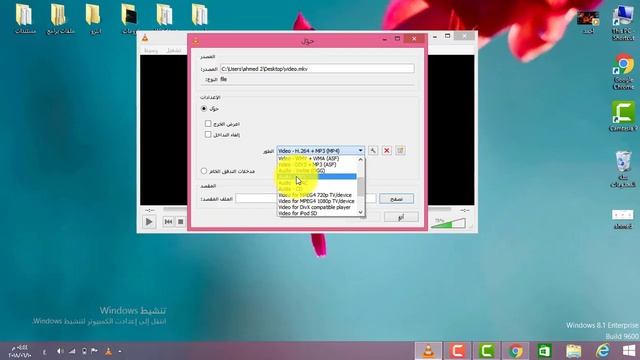The image size is (640, 360).
Task: Enable the display output checkbox
Action: tap(208, 123)
